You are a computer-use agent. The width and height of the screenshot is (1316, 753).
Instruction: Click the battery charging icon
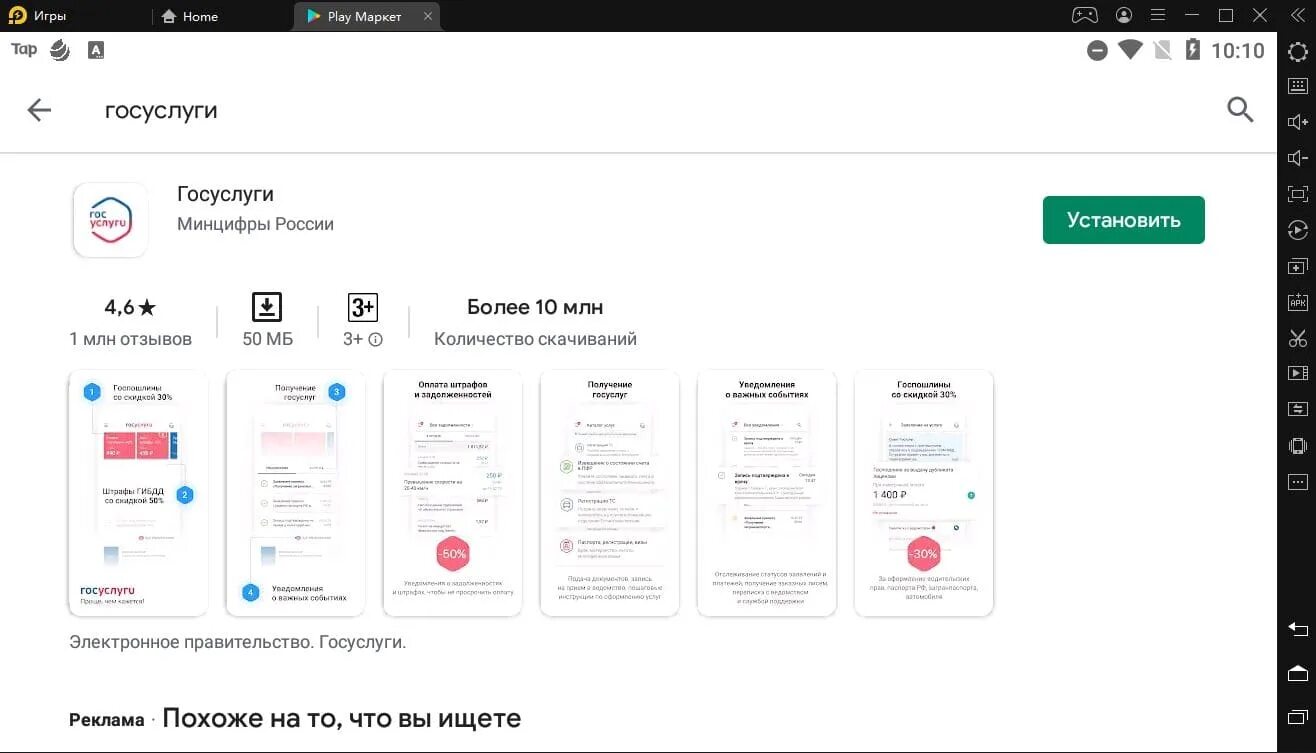coord(1192,50)
